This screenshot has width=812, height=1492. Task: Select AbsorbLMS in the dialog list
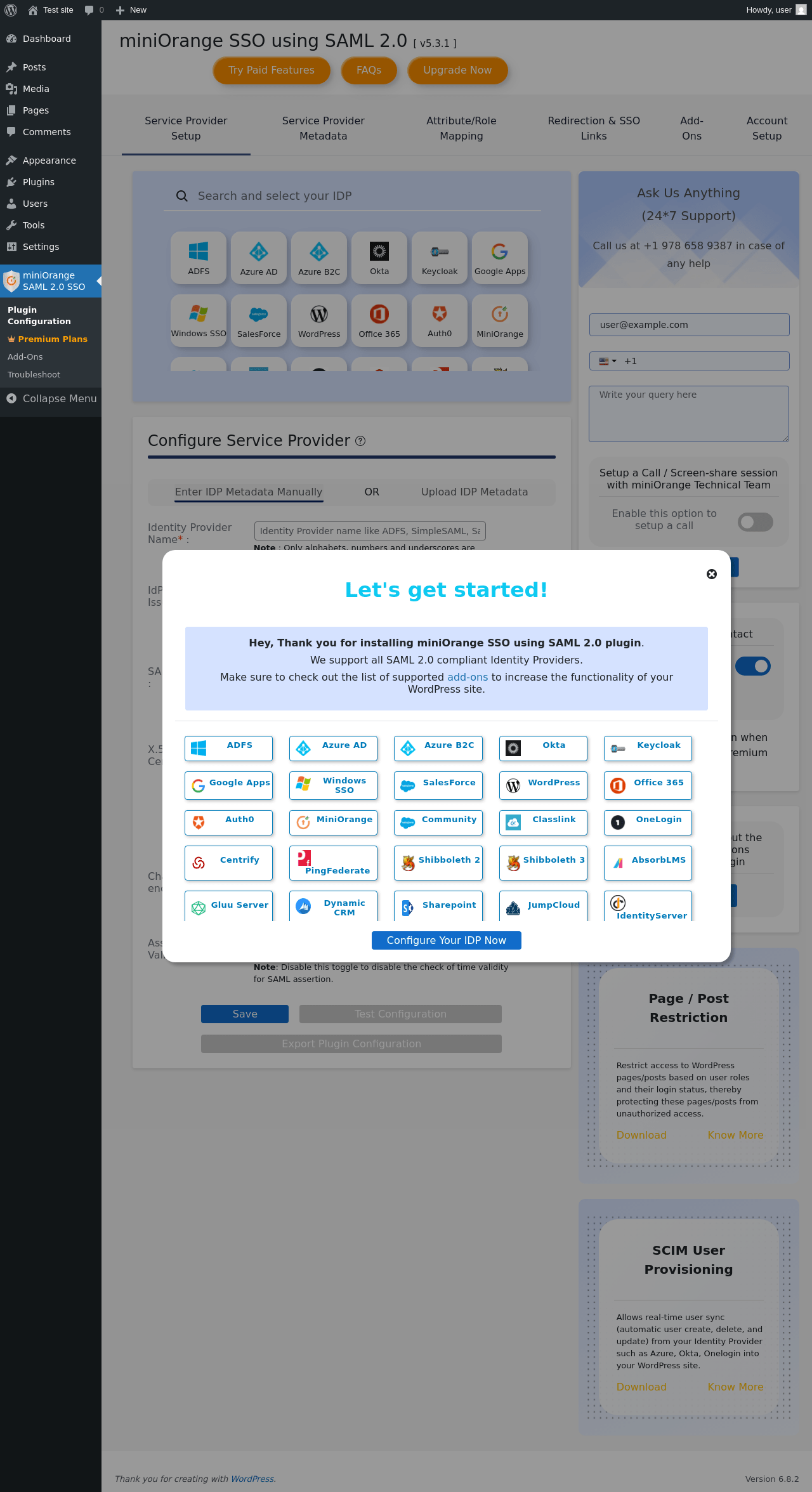[x=648, y=863]
